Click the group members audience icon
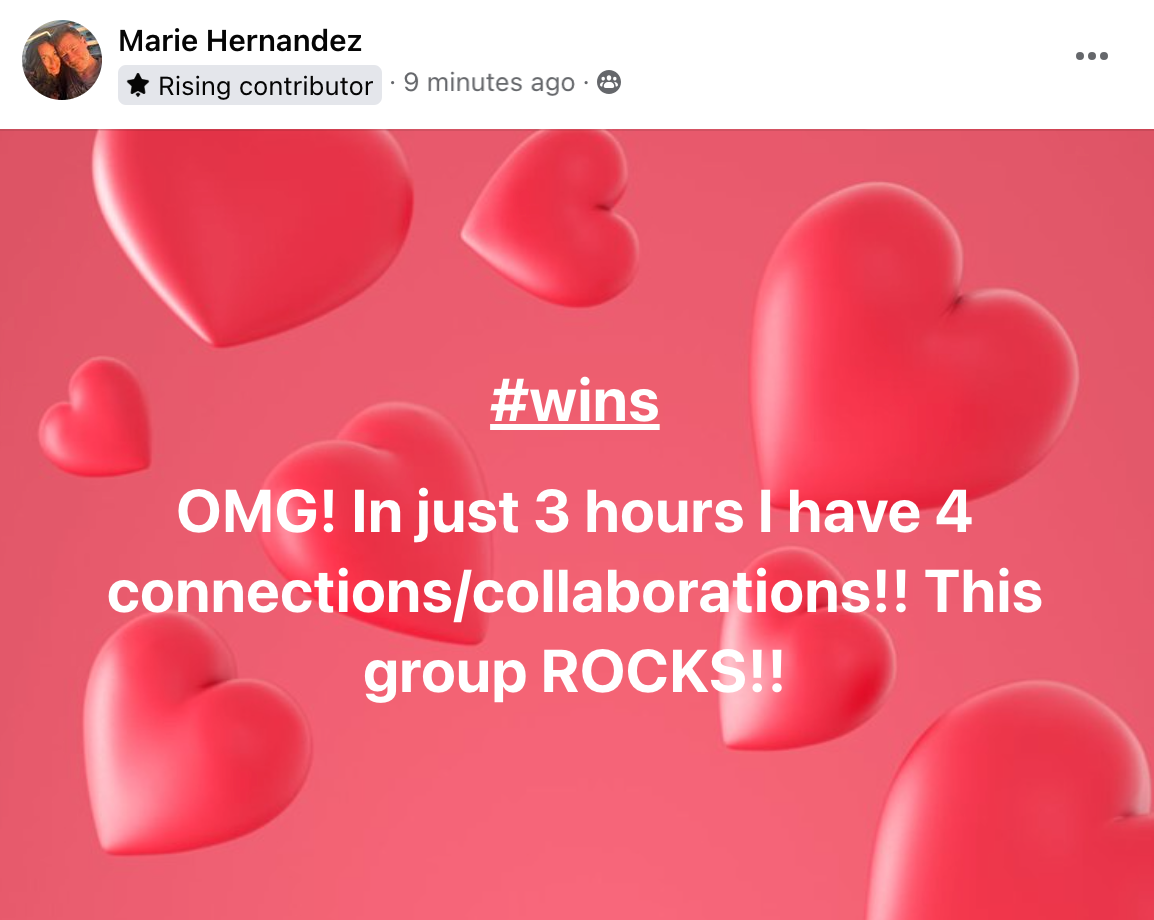The width and height of the screenshot is (1154, 920). (609, 82)
